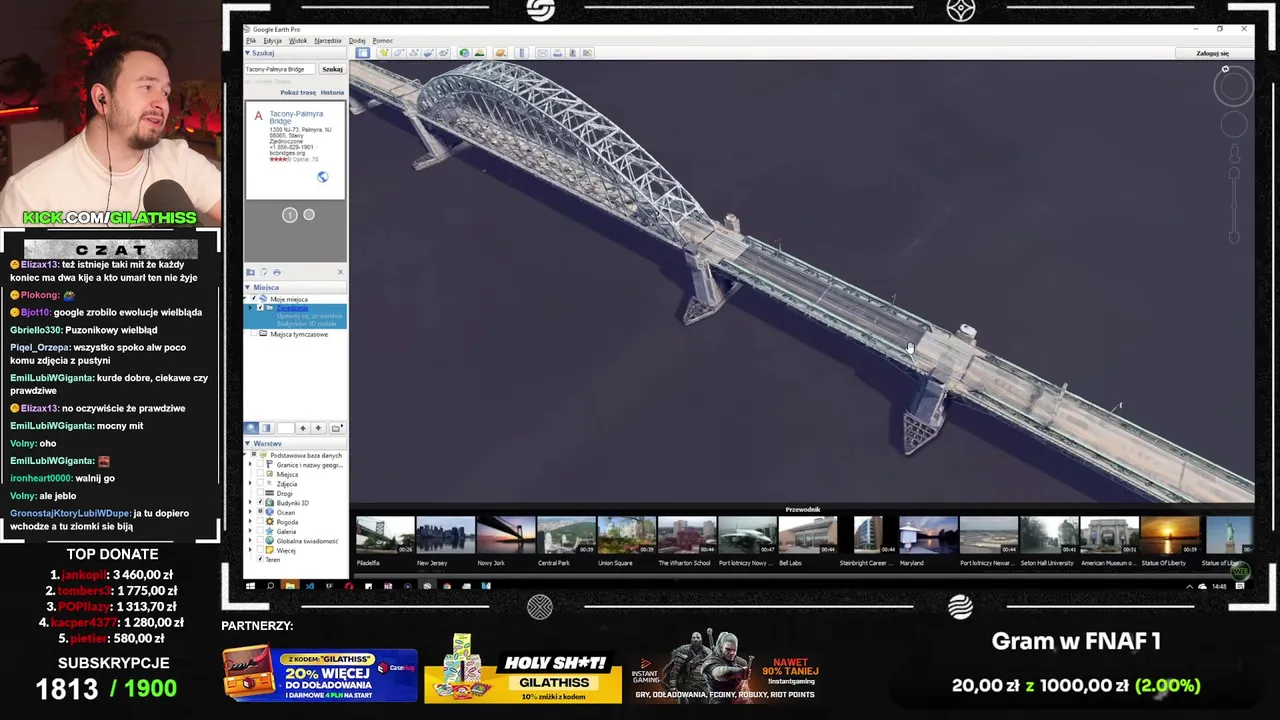
Task: Toggle the Zwiedzanie checkbox
Action: pos(260,307)
